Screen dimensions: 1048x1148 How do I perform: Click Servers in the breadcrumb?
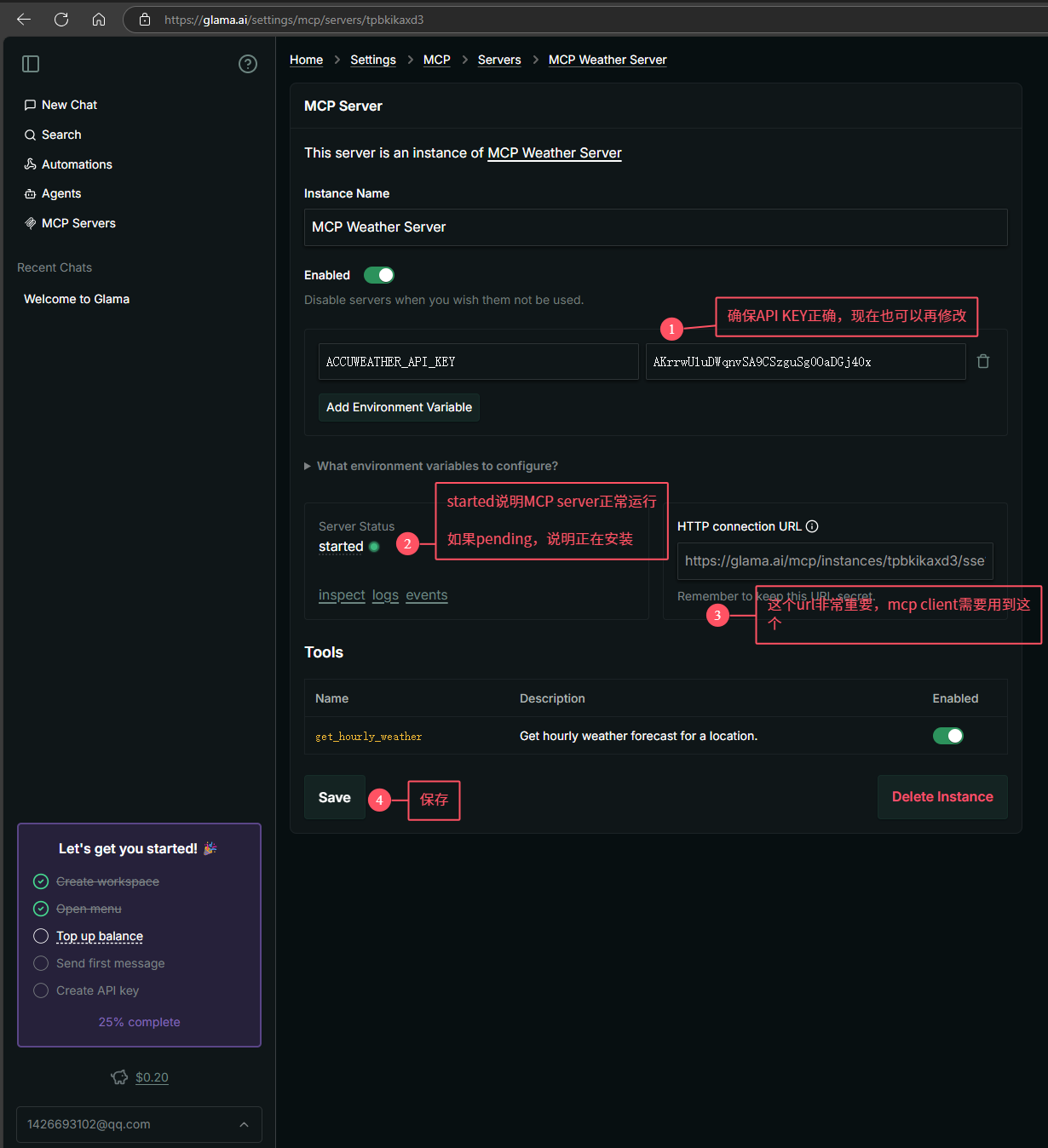pyautogui.click(x=499, y=60)
